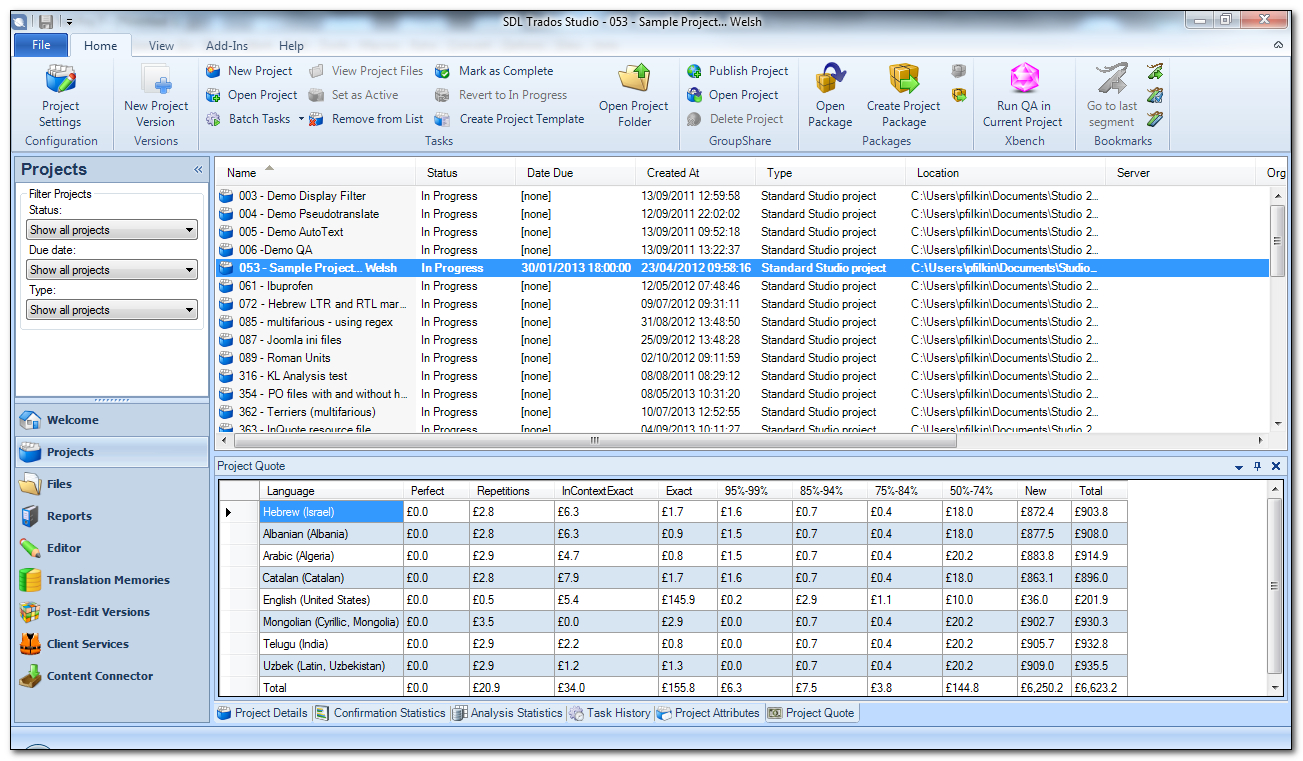Open the Confirmation Statistics tab
This screenshot has width=1303, height=761.
click(380, 713)
